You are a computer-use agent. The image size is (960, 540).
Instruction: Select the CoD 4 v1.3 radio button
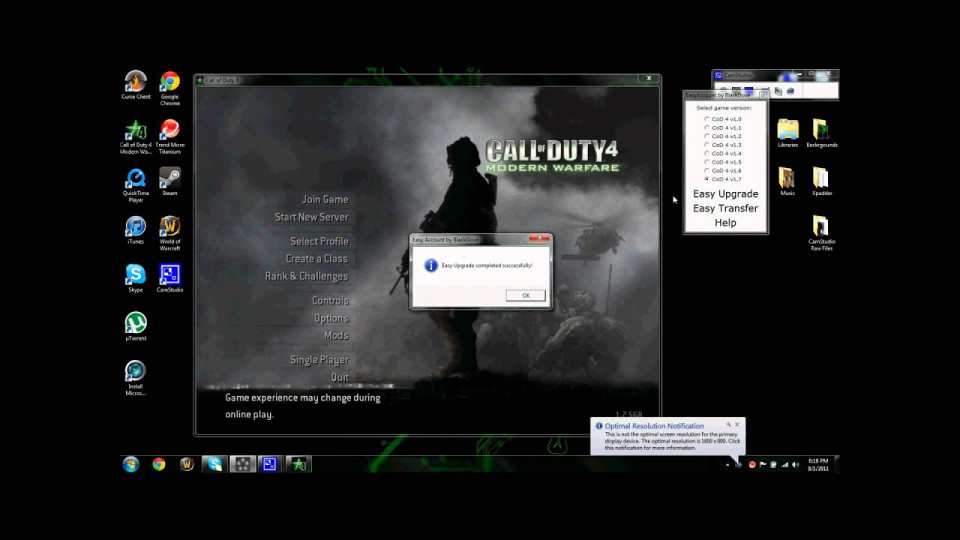[707, 145]
